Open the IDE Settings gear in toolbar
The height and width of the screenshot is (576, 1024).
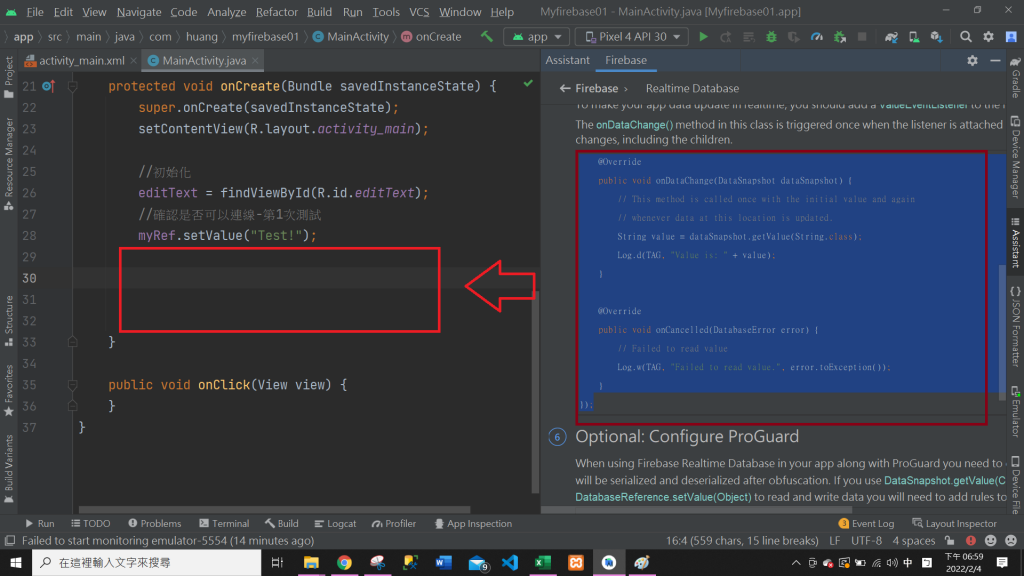[988, 37]
